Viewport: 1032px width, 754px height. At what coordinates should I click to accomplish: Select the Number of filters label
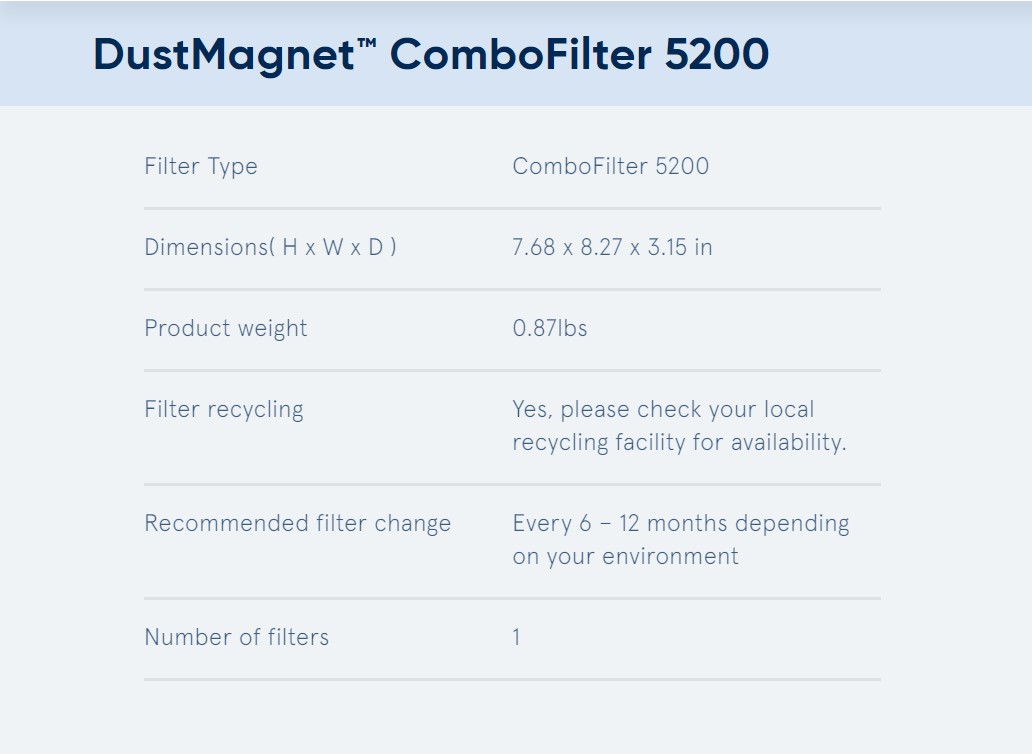(x=236, y=637)
